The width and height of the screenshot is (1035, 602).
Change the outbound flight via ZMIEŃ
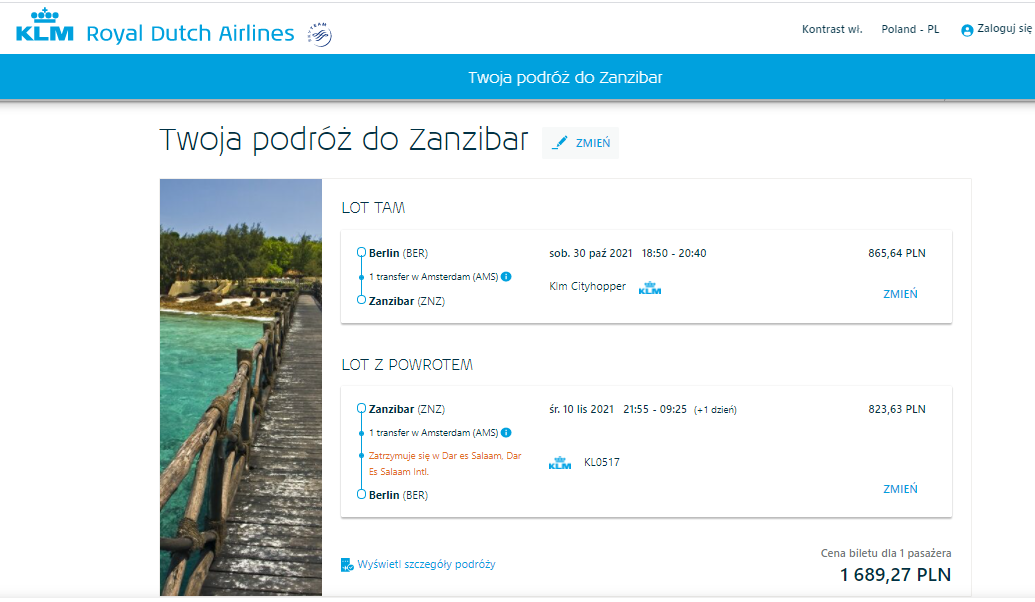click(900, 294)
